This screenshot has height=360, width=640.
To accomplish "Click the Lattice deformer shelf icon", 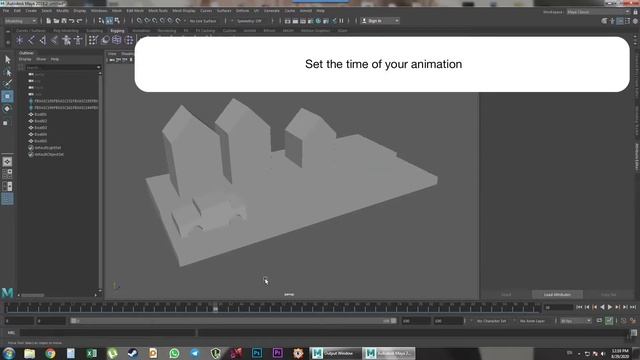I will [x=117, y=40].
